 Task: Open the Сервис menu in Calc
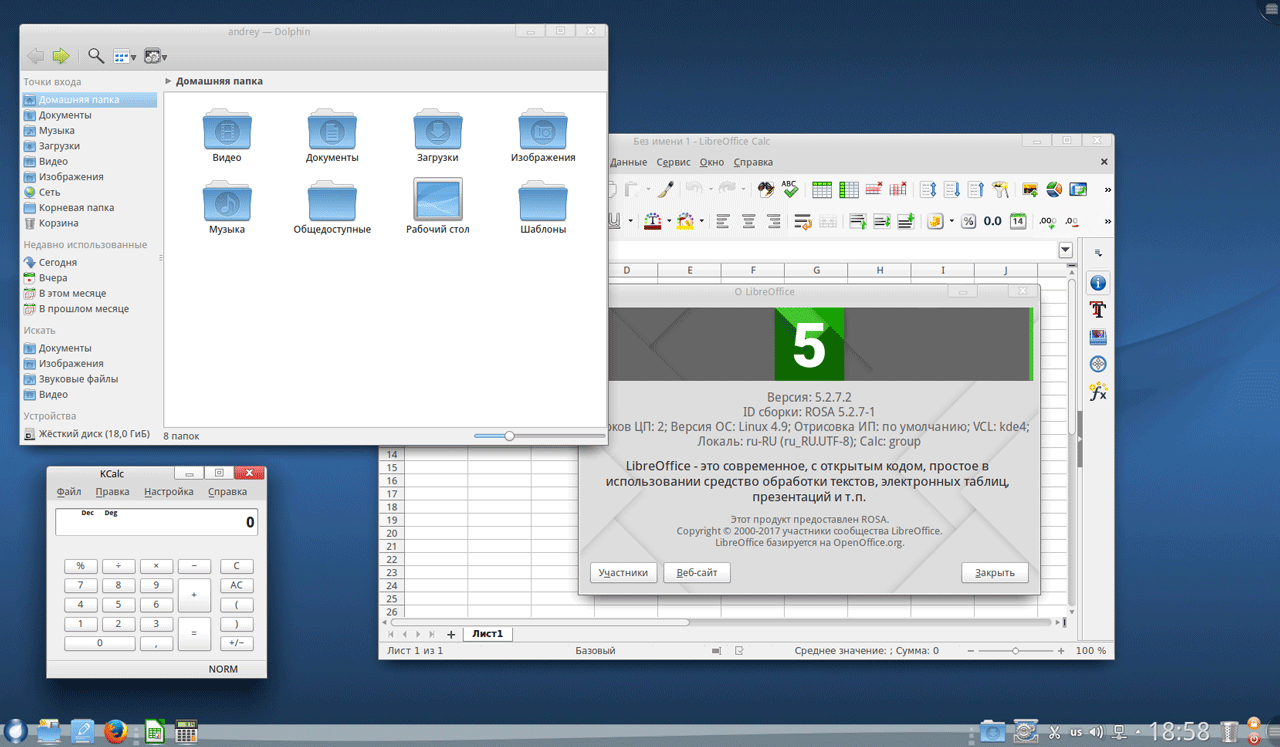(673, 162)
